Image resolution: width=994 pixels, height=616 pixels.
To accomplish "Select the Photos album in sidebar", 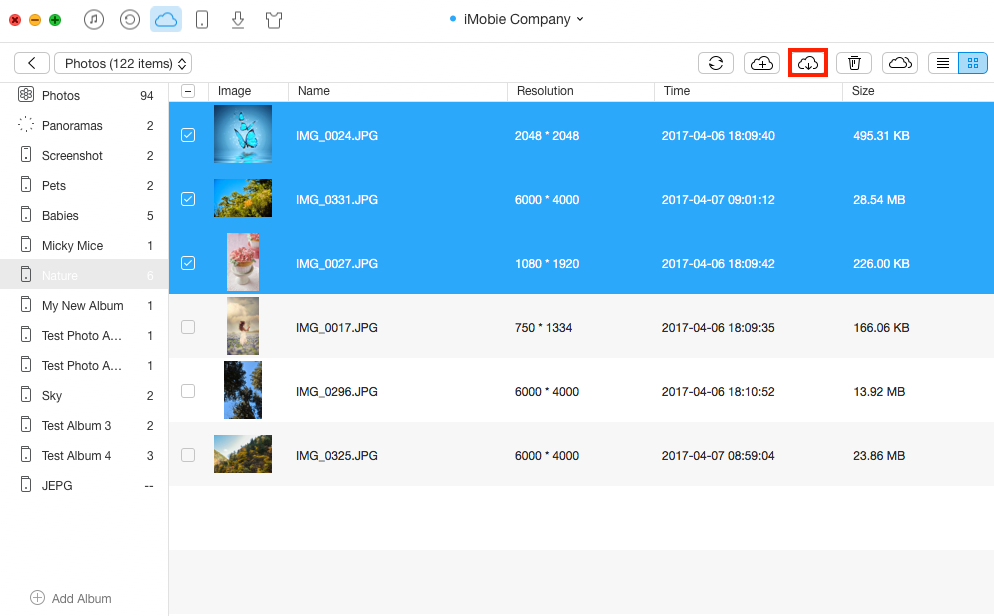I will [84, 96].
